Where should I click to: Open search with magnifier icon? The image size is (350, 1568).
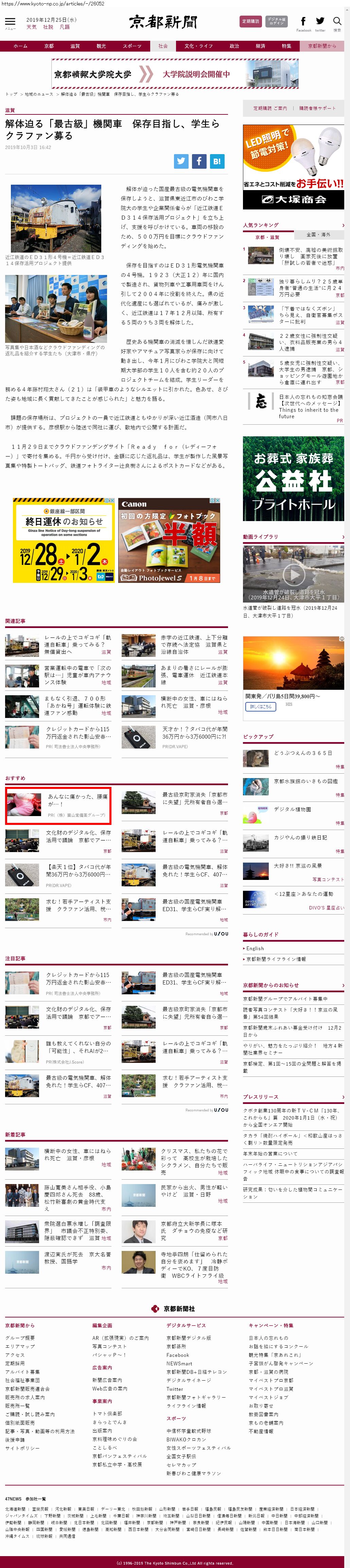tap(337, 22)
